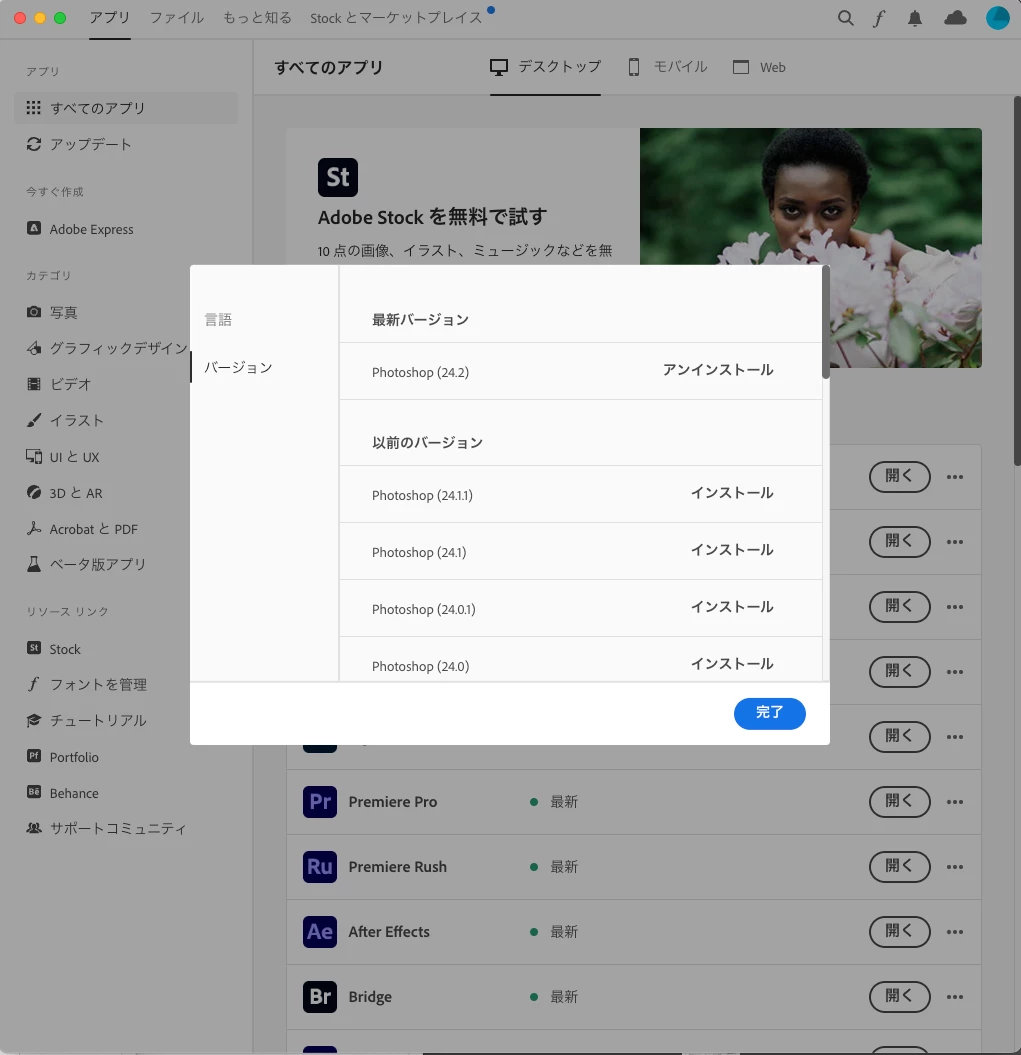The image size is (1021, 1055).
Task: Select すべてのアプリ in the sidebar
Action: coord(126,108)
